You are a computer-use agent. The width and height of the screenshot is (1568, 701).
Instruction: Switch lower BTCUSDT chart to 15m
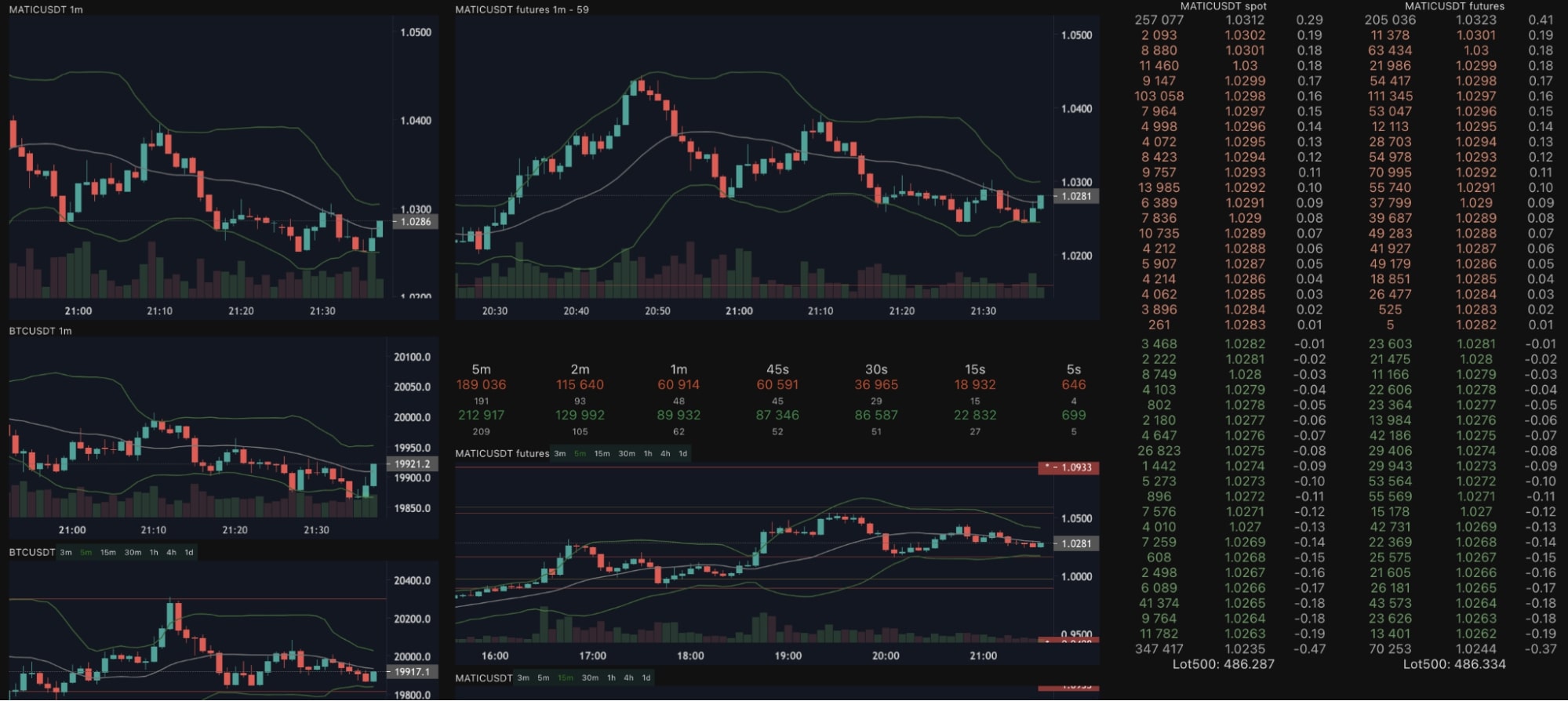click(x=108, y=553)
